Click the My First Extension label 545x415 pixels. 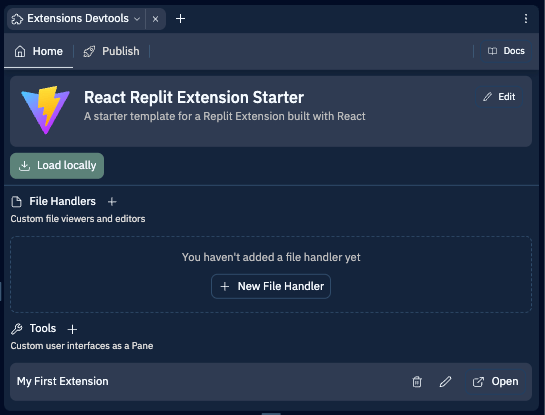click(63, 381)
